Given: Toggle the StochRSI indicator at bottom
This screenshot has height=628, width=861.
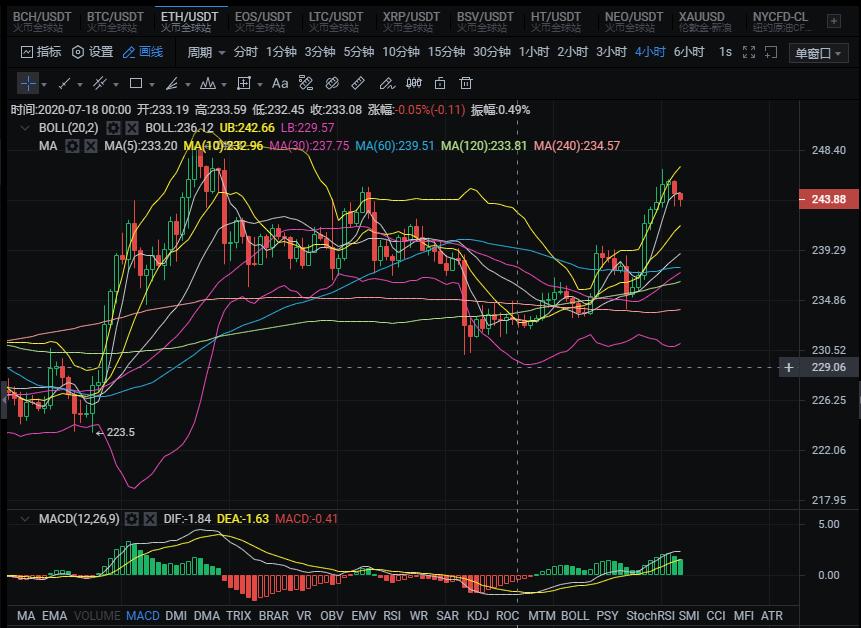Looking at the screenshot, I should coord(651,615).
